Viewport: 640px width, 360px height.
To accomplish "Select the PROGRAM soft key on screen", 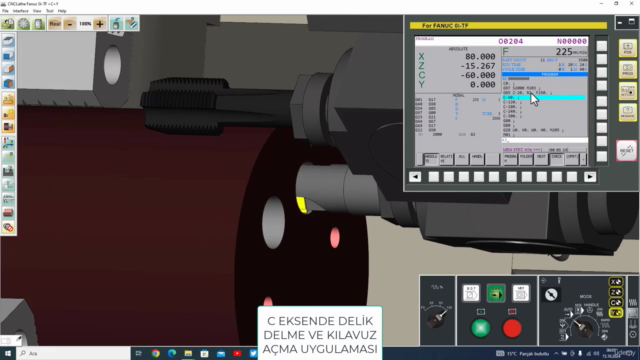I will pos(510,159).
